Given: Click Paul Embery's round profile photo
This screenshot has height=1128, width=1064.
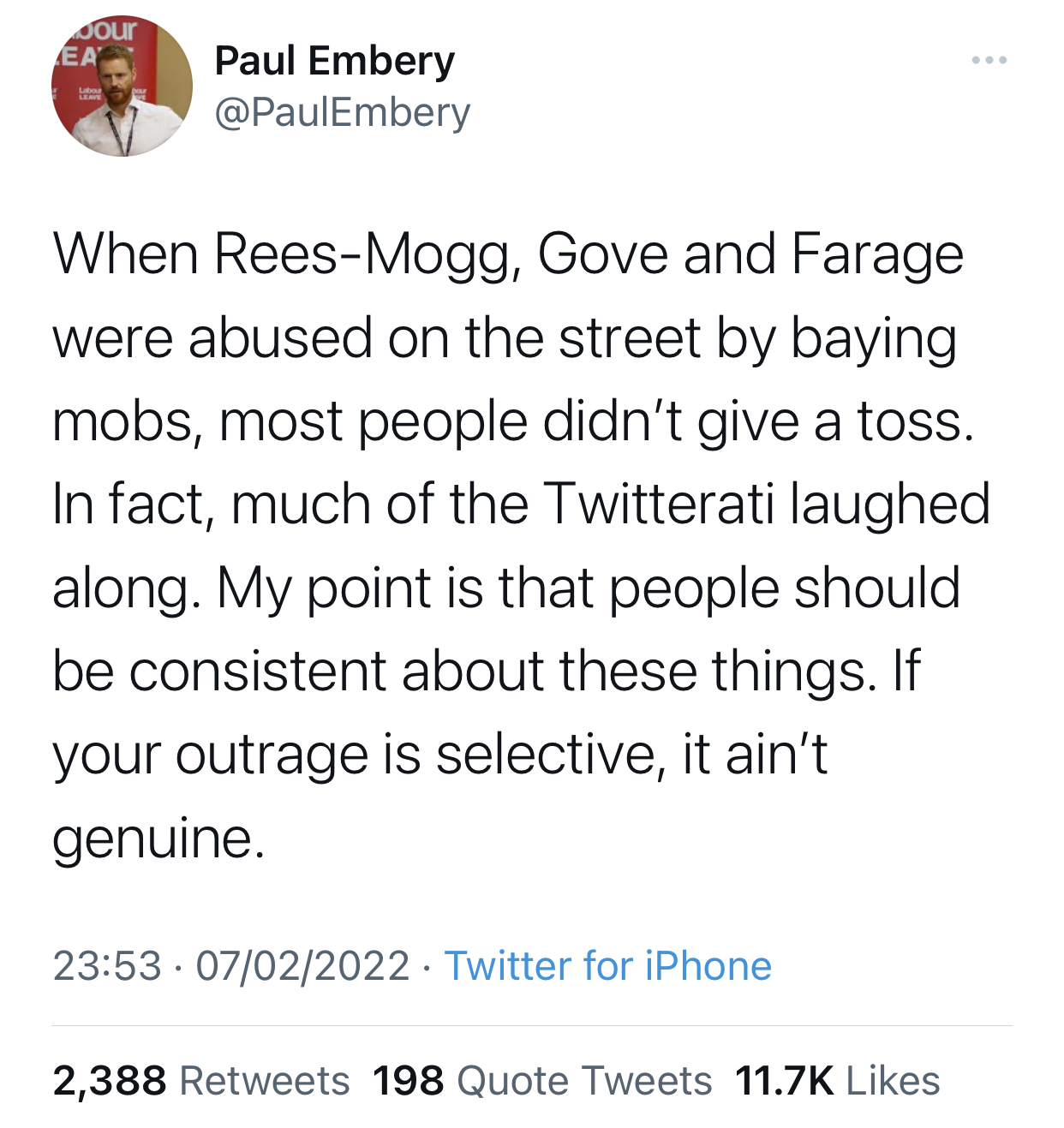Looking at the screenshot, I should tap(123, 87).
